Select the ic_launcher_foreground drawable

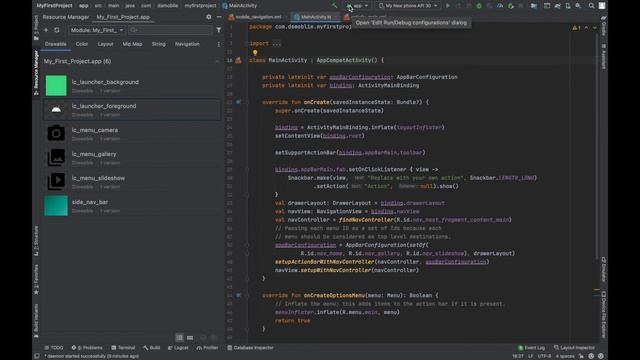coord(131,110)
